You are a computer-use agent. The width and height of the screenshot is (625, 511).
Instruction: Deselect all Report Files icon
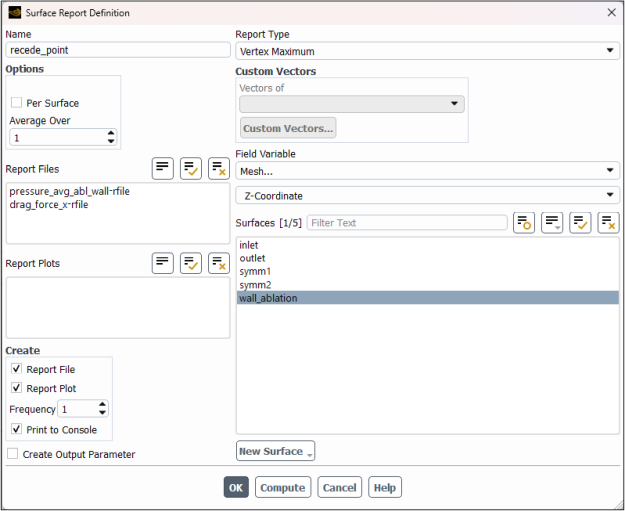(219, 169)
